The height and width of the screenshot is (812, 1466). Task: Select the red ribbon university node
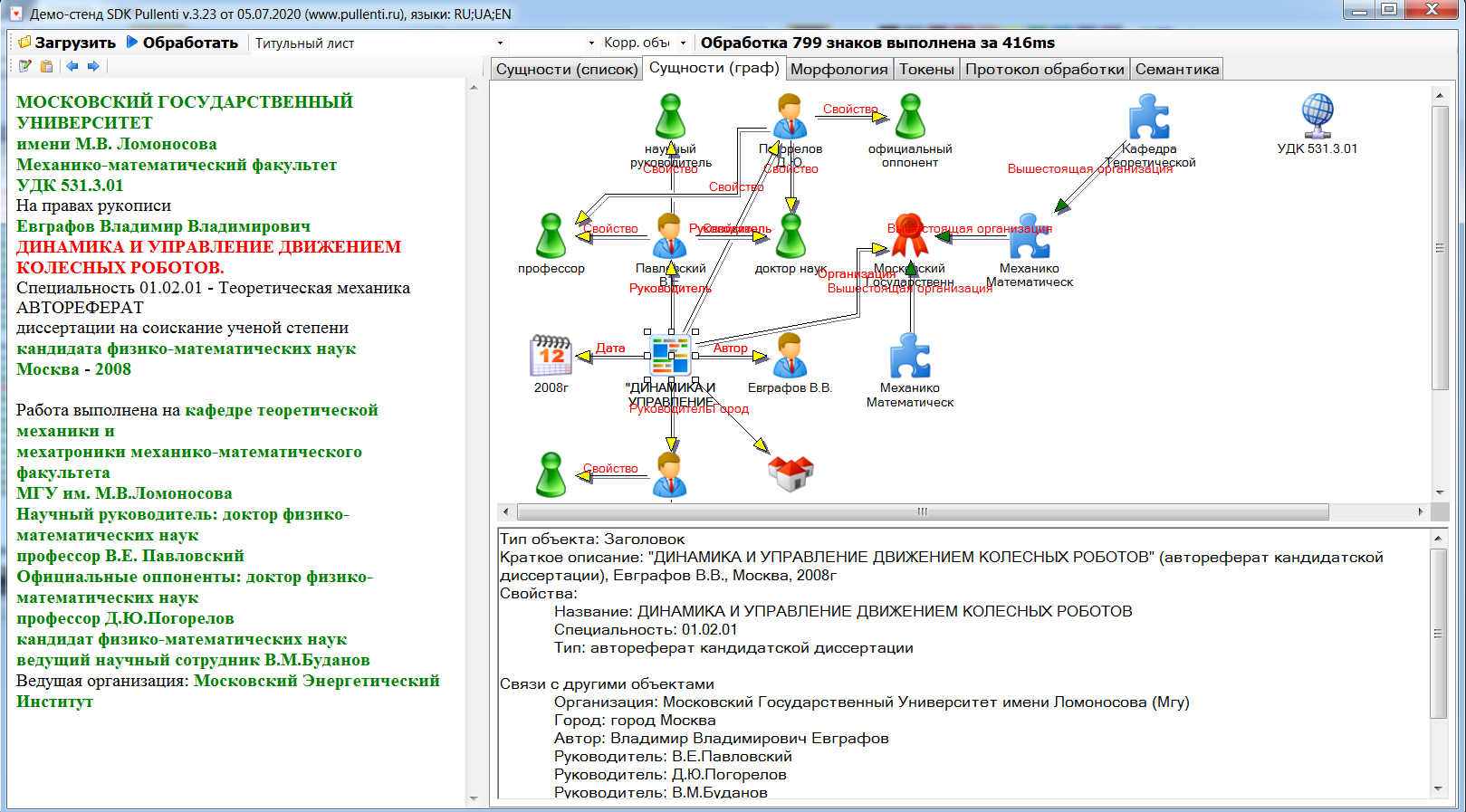pos(910,236)
